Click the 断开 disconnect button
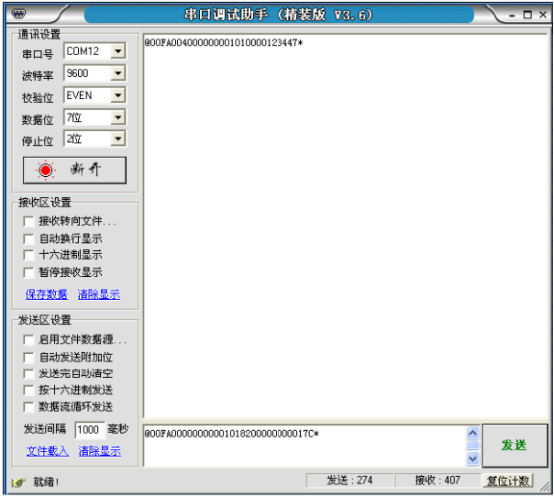 coord(75,170)
